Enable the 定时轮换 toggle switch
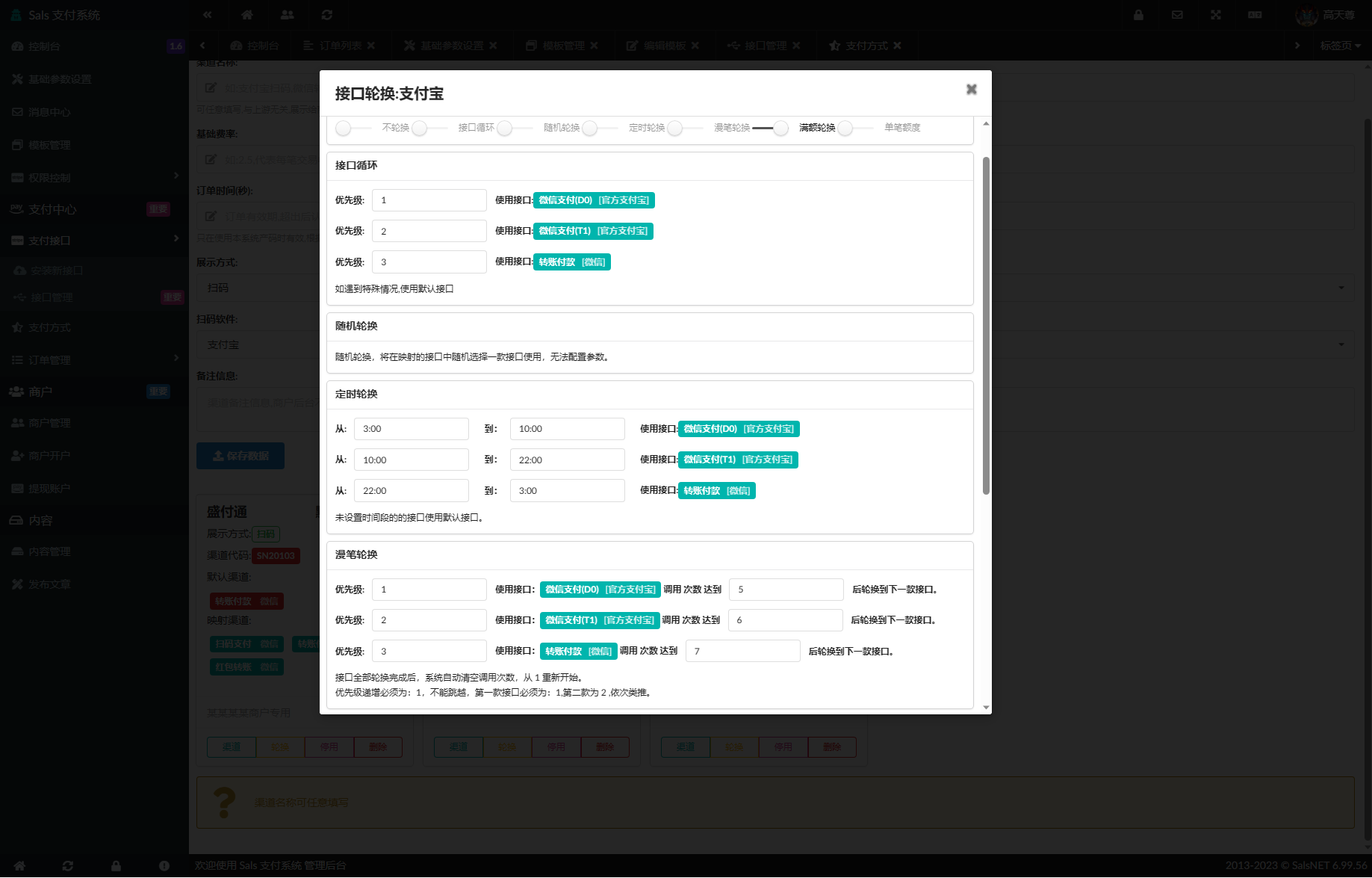 [600, 128]
